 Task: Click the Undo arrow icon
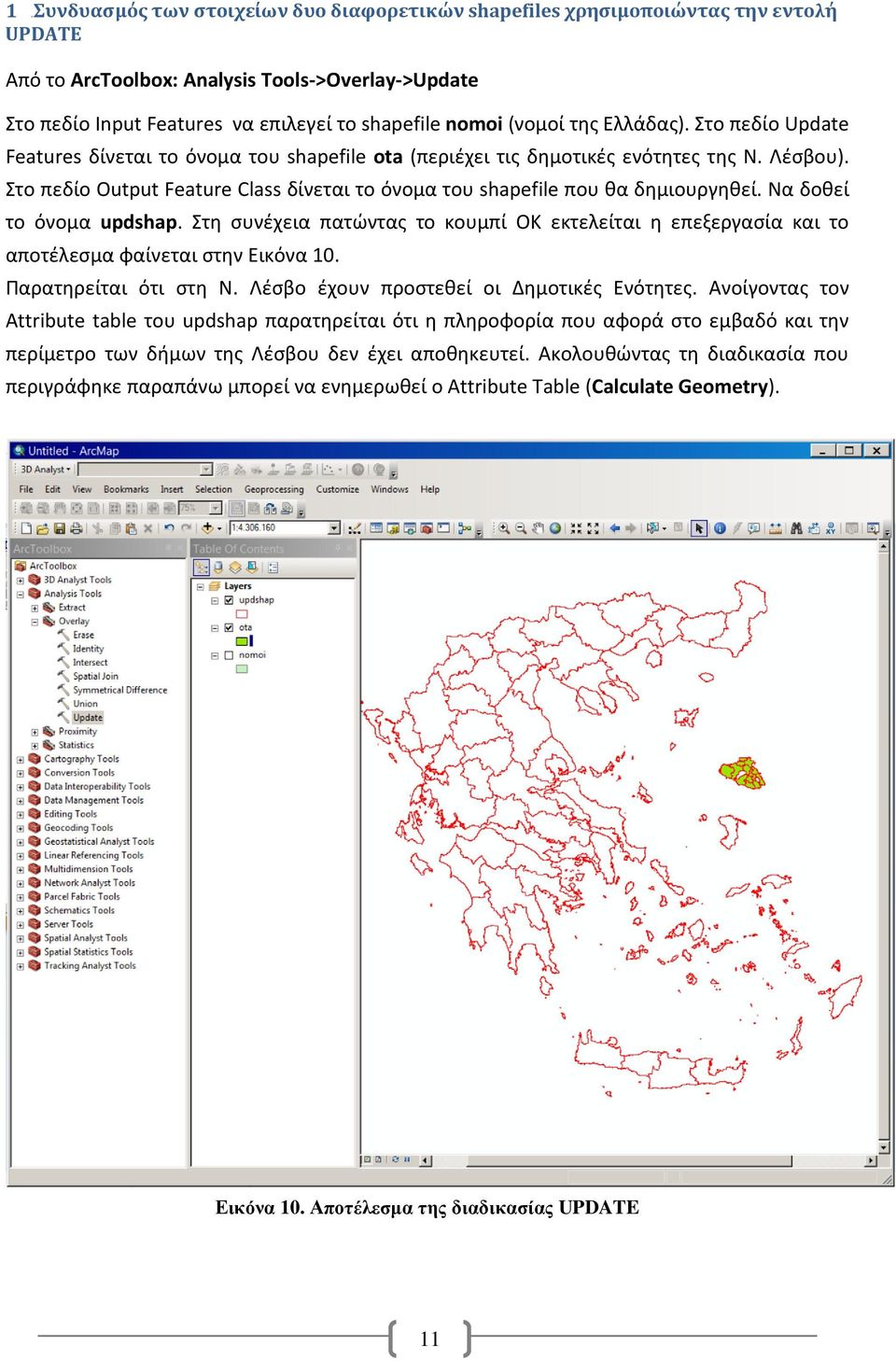[x=169, y=528]
